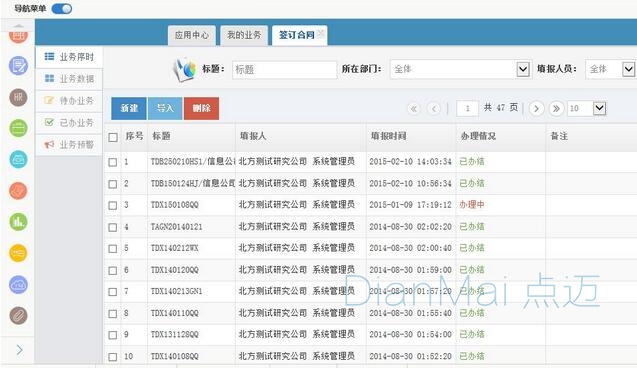Open the 待办业务 menu item
This screenshot has height=368, width=637.
[69, 100]
